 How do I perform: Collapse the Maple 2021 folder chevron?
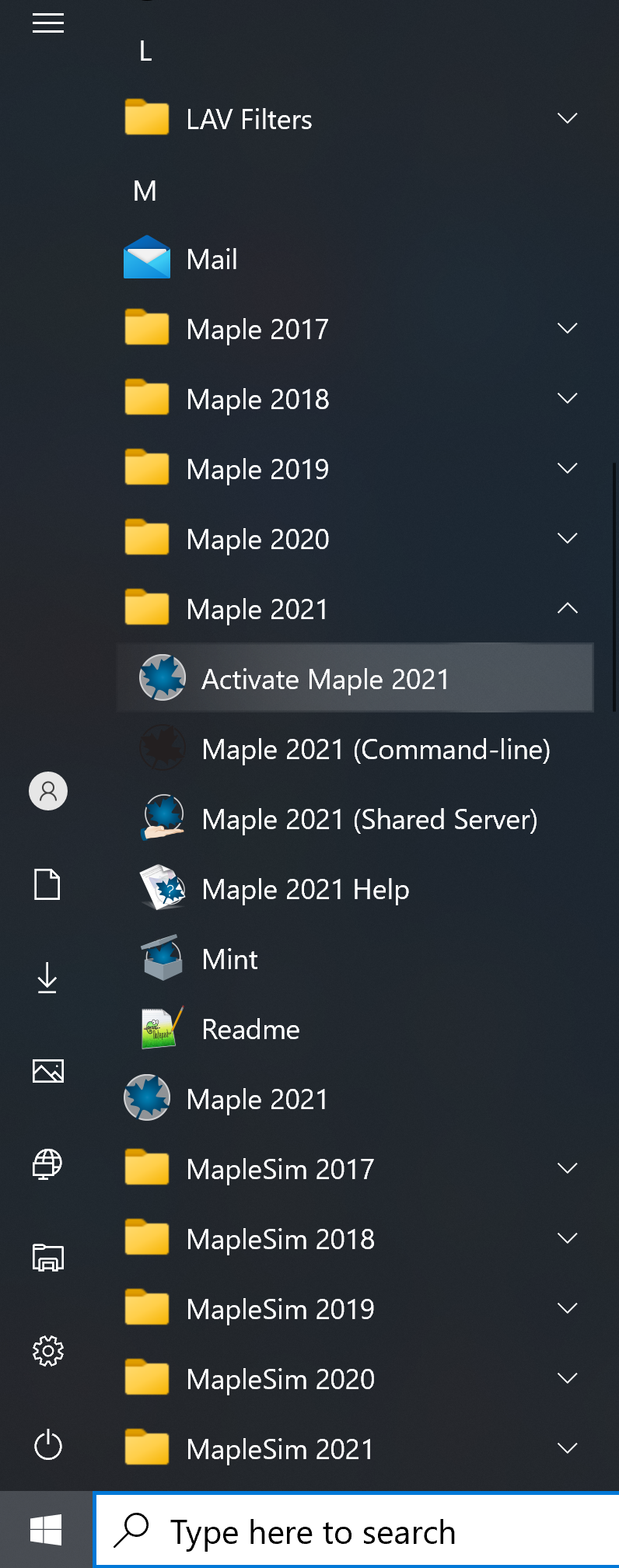pos(568,608)
